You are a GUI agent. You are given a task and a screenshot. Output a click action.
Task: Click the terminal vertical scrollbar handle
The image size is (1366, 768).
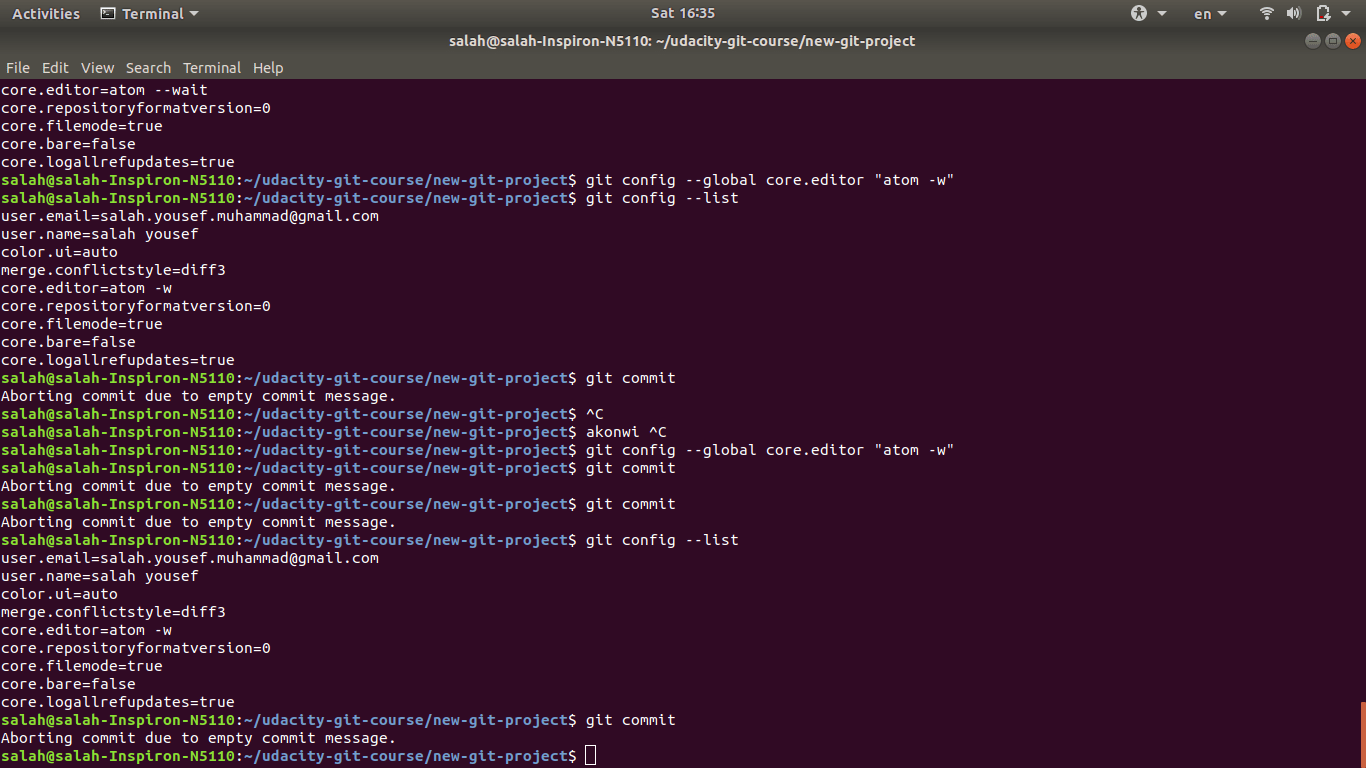(x=1363, y=734)
